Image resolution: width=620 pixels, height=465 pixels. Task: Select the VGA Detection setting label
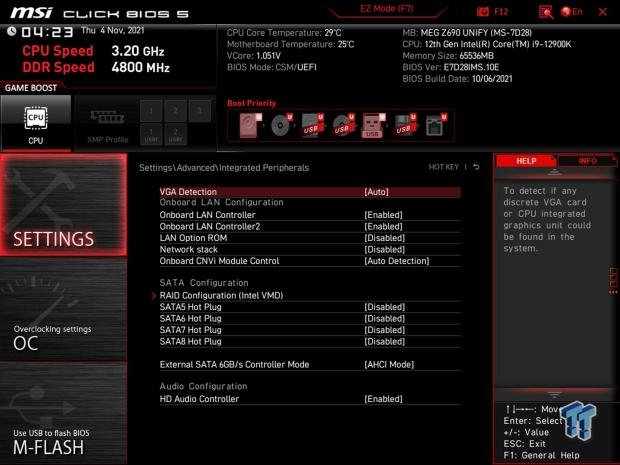point(188,192)
